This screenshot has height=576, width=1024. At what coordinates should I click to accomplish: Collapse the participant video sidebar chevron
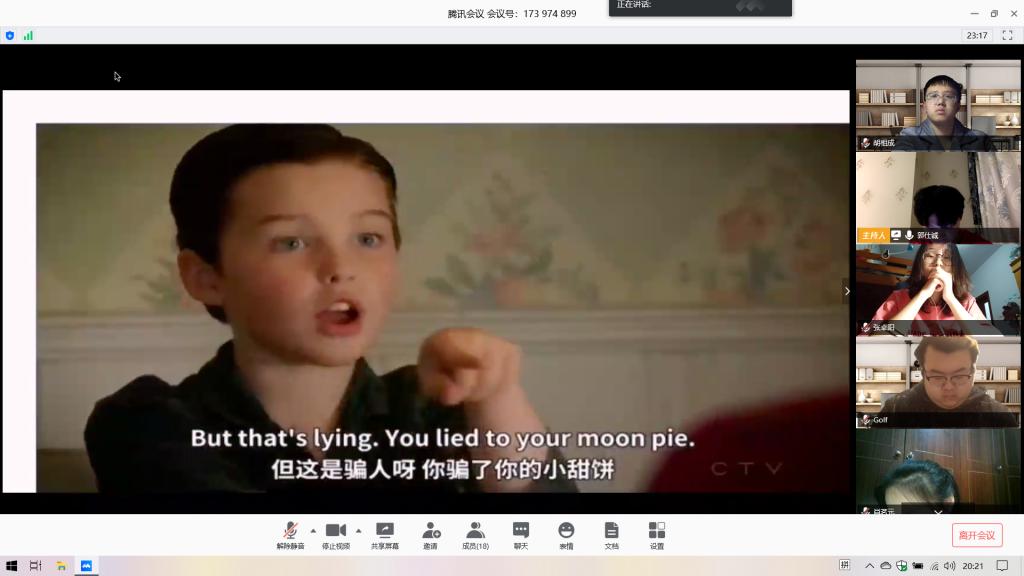[x=847, y=291]
